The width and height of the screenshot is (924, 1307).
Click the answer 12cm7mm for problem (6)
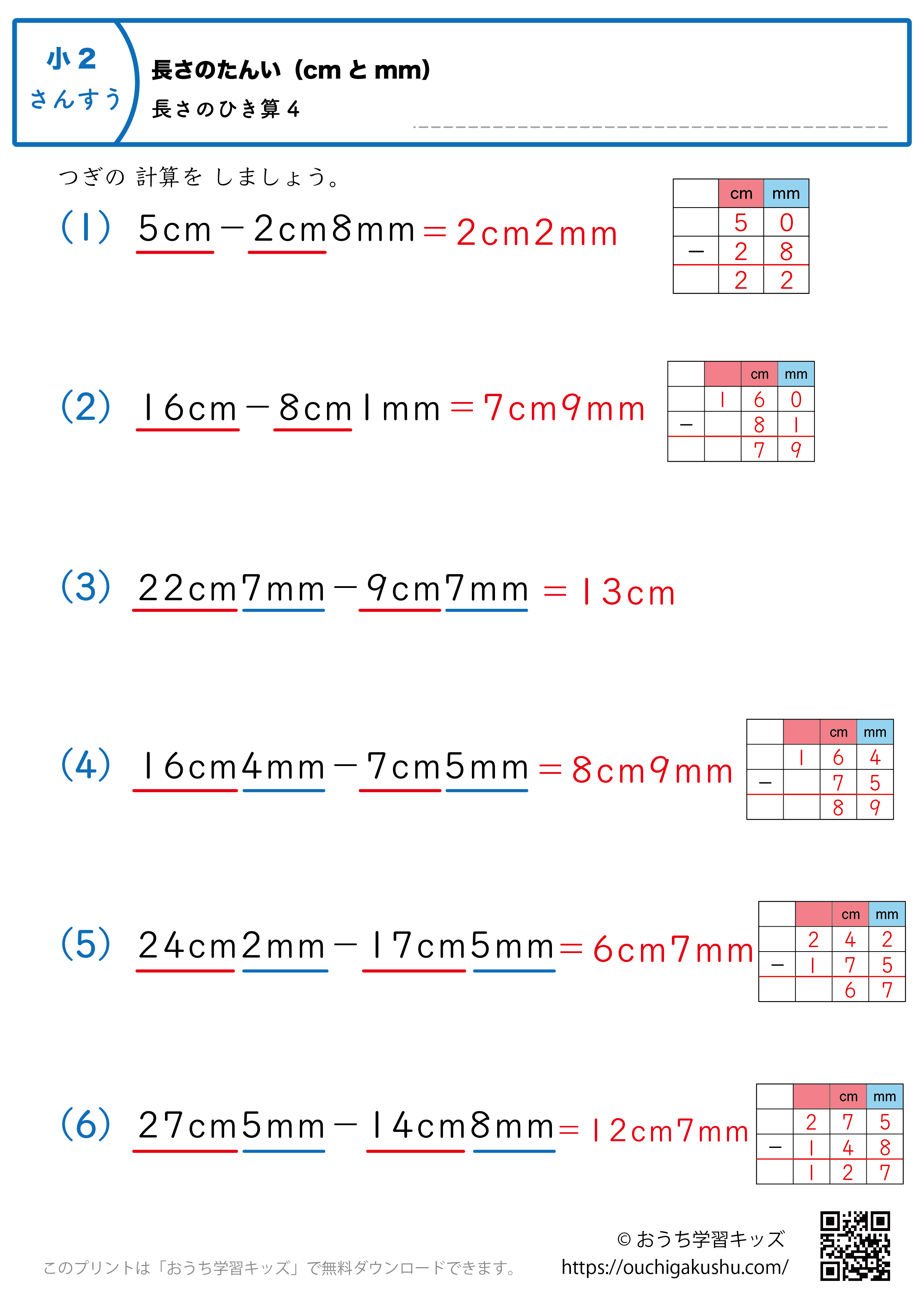click(x=670, y=1130)
